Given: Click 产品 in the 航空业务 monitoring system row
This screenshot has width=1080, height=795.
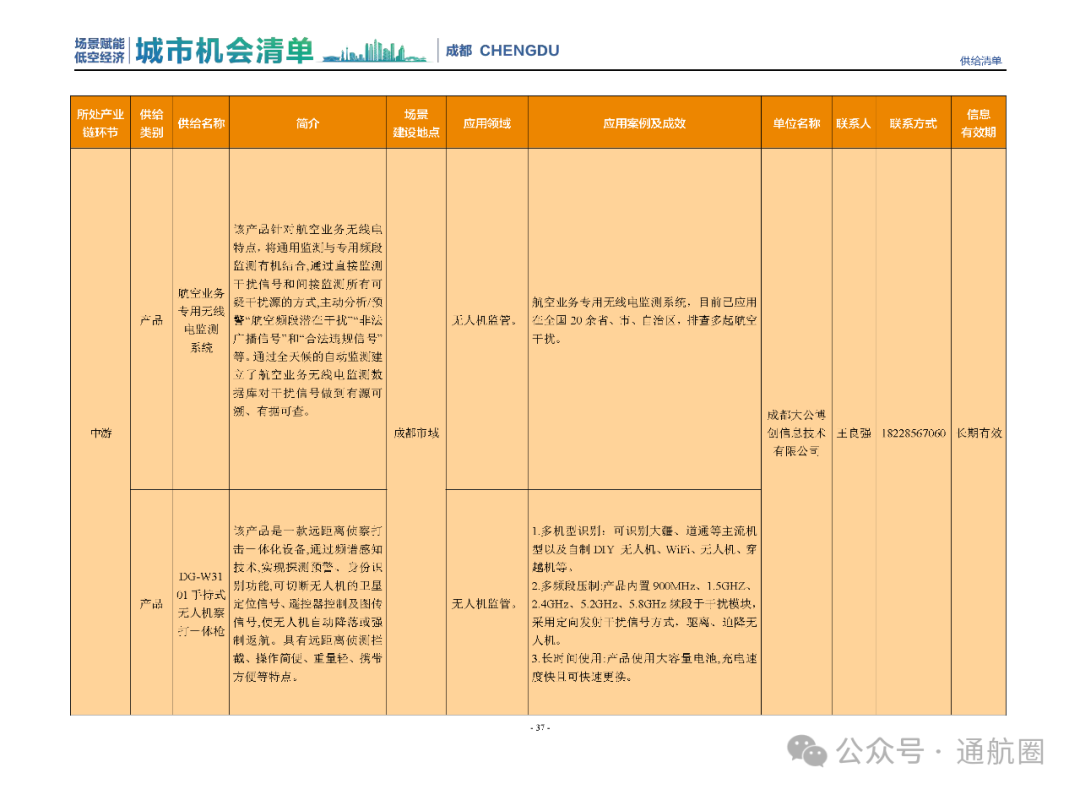Looking at the screenshot, I should coord(152,320).
